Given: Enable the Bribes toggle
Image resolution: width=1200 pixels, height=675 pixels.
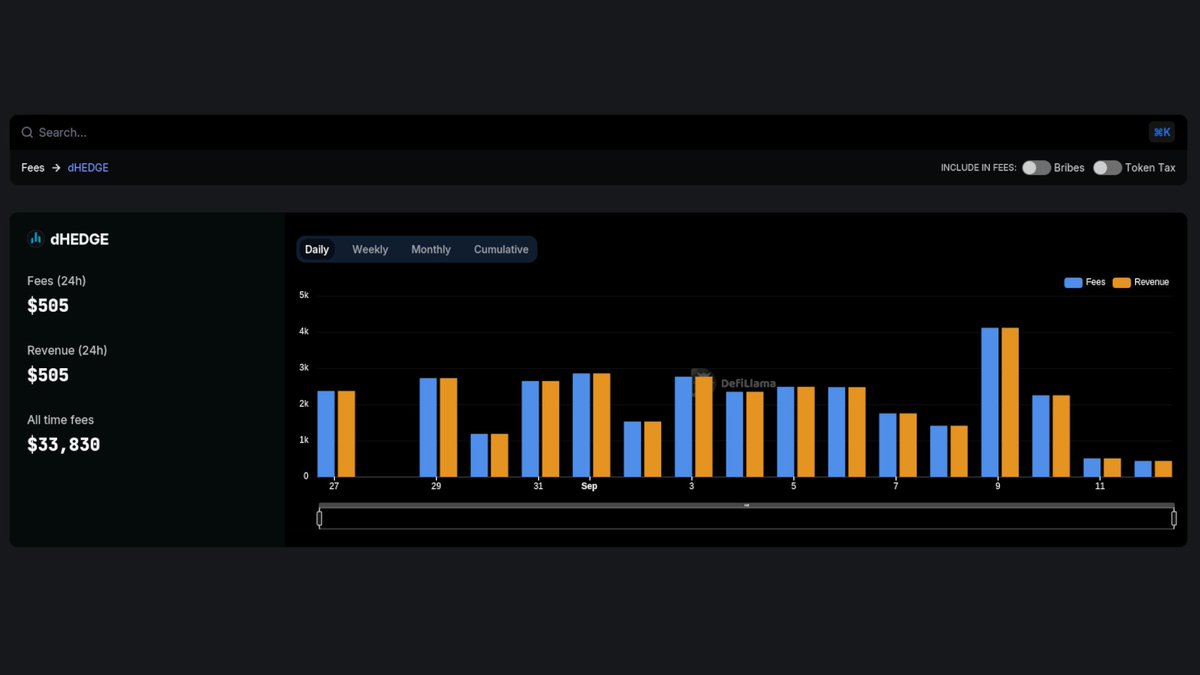Looking at the screenshot, I should click(x=1036, y=168).
